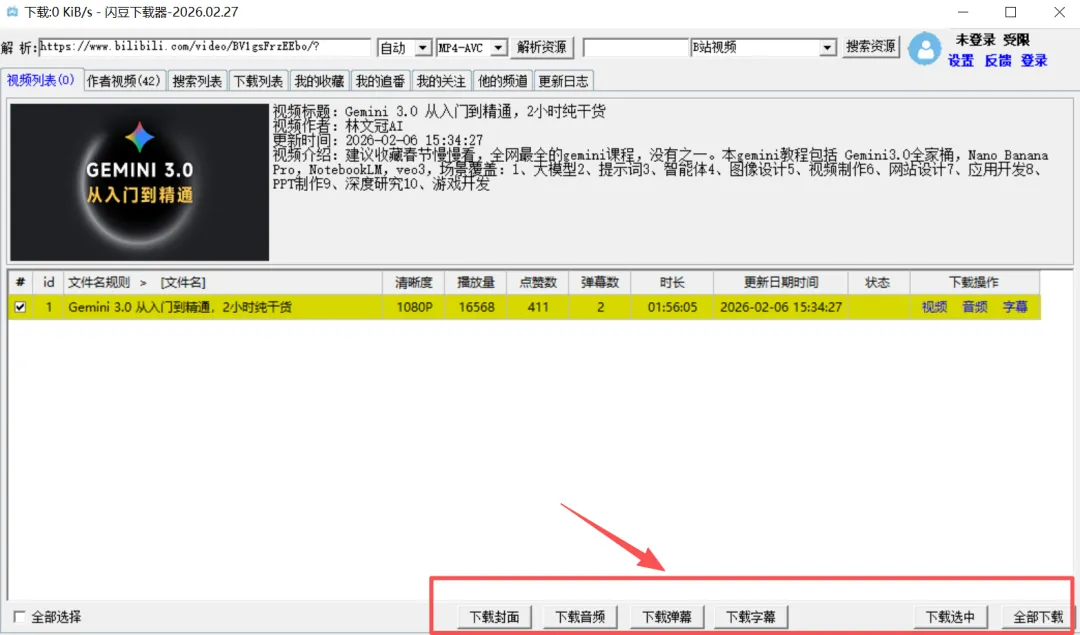Click the 1080P cell in row 1
The width and height of the screenshot is (1080, 635).
[414, 307]
